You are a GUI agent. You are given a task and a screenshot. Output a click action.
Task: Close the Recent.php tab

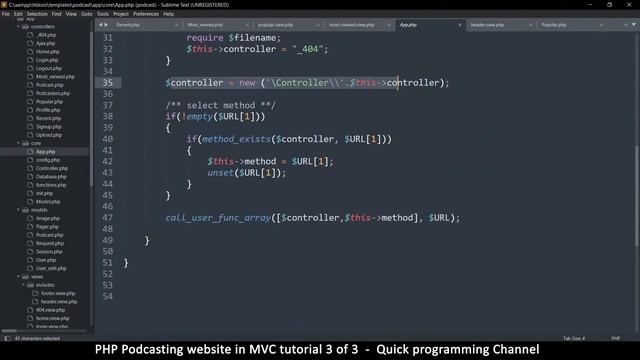click(x=176, y=25)
